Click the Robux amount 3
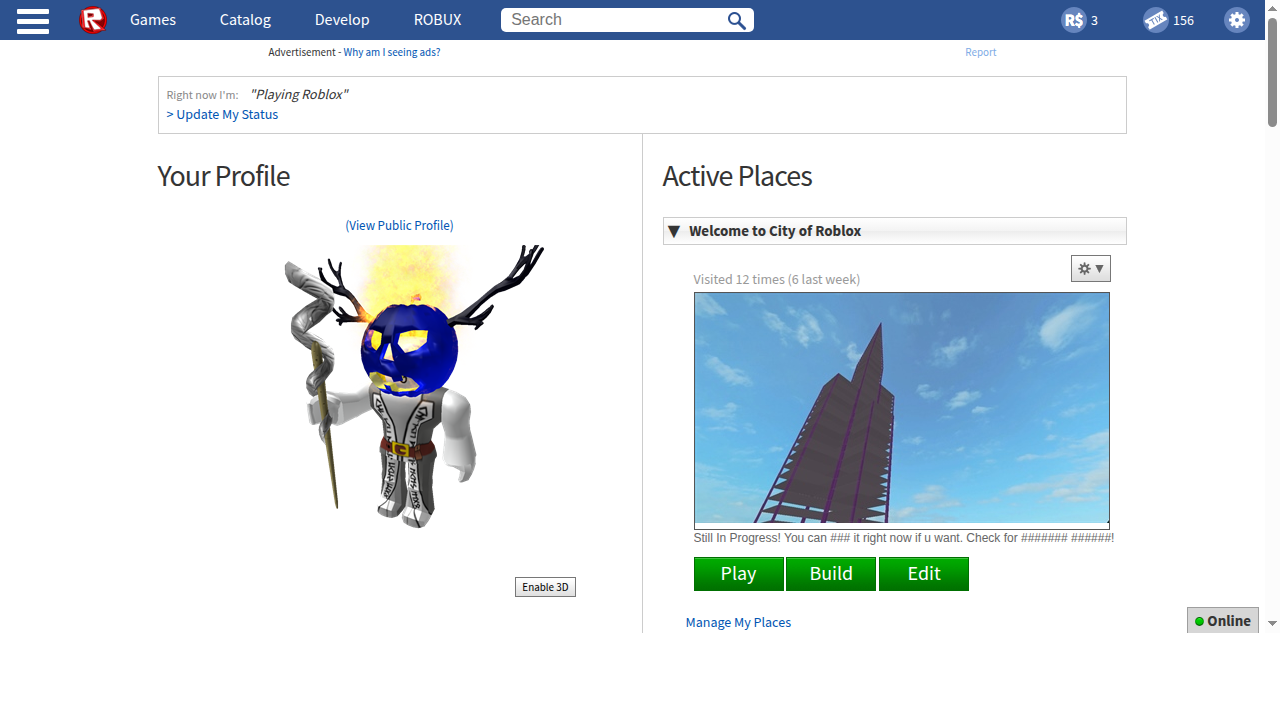The height and width of the screenshot is (720, 1280). point(1094,20)
